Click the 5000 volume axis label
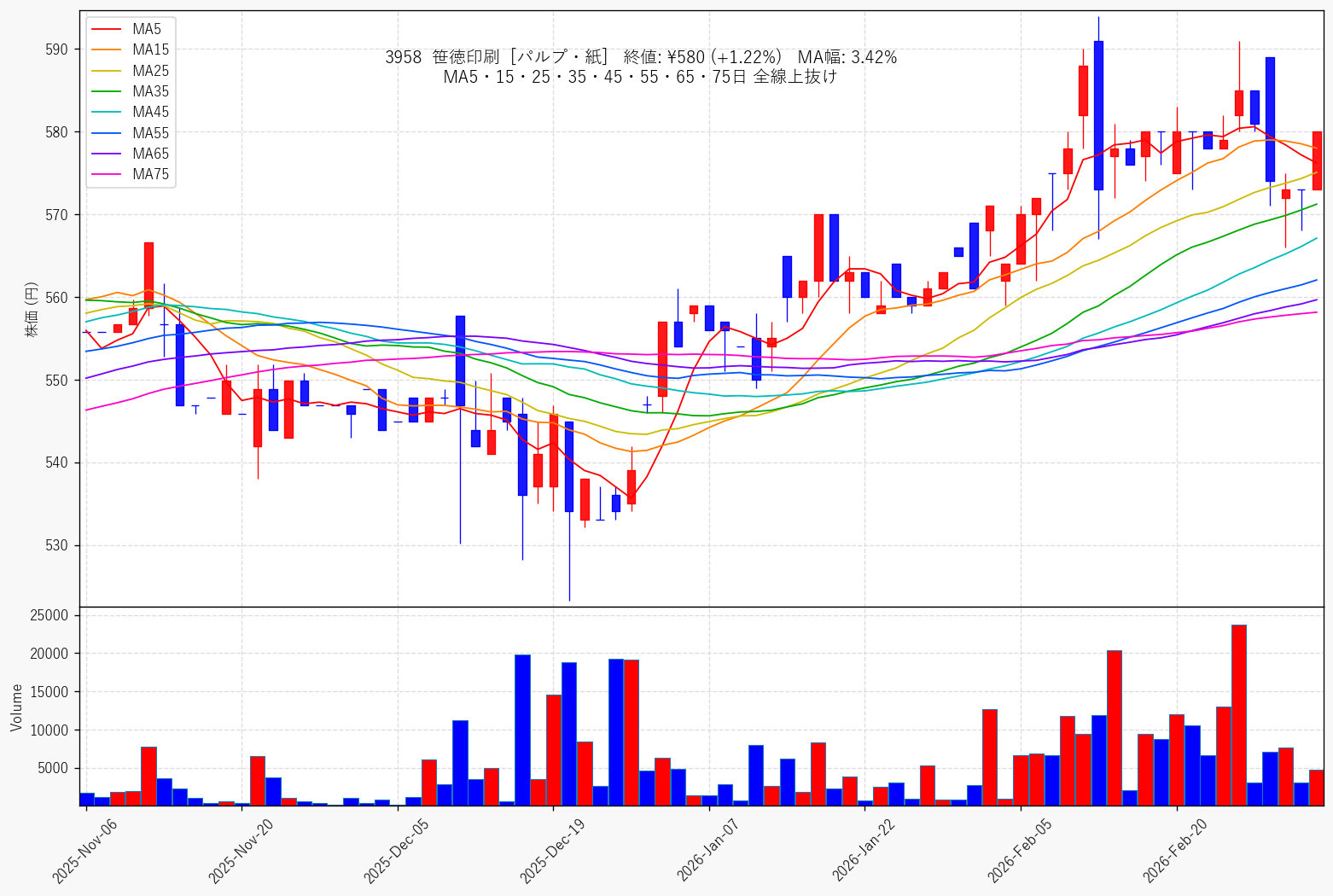 coord(52,768)
